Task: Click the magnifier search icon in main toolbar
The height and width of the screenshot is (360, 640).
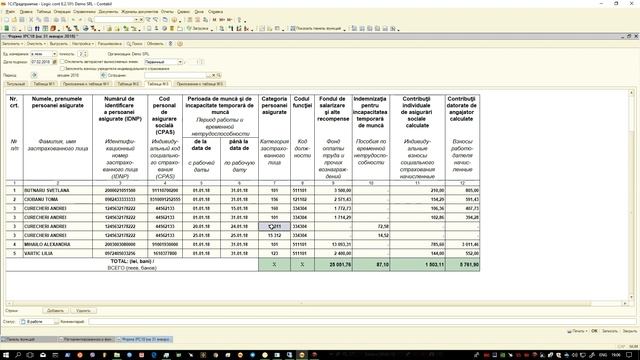Action: click(90, 20)
